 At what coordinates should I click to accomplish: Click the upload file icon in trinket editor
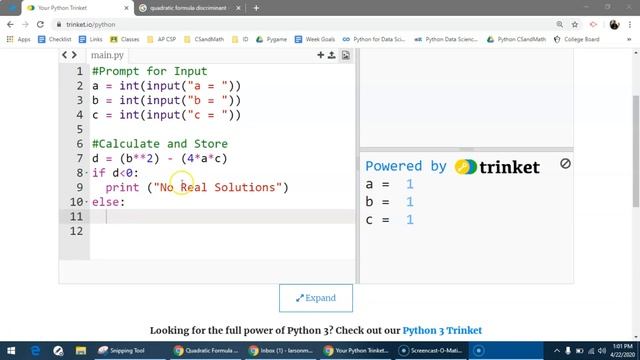point(331,55)
